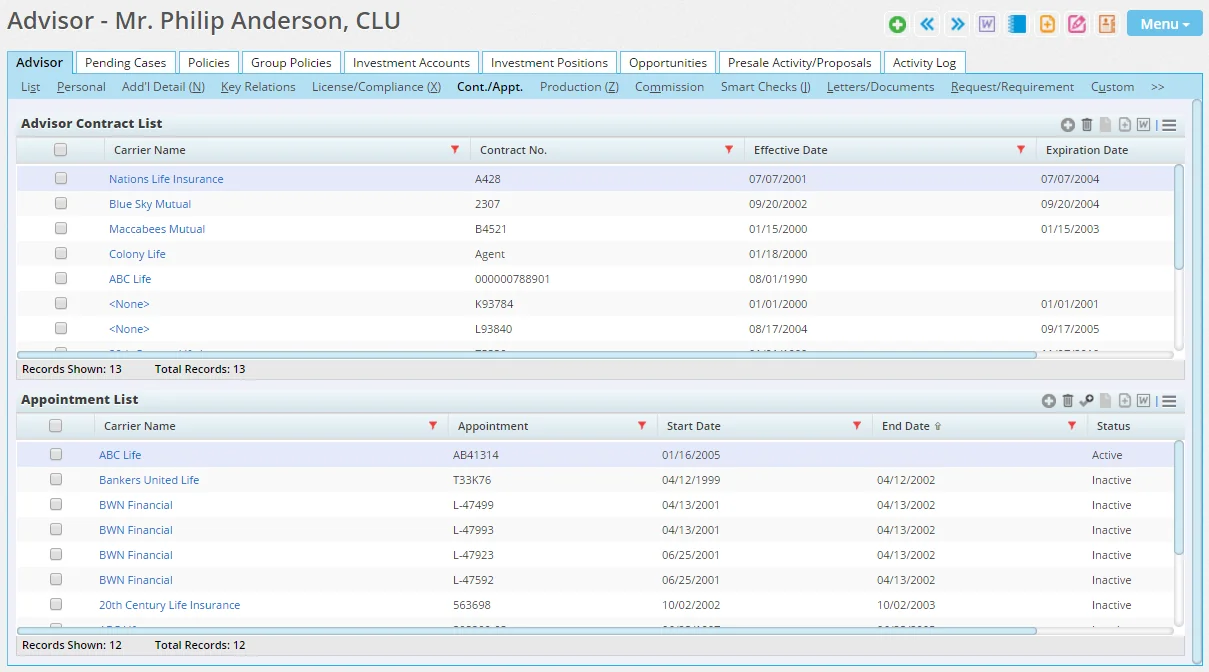Open Carrier Name filter in Advisor Contract List
The image size is (1209, 672).
(x=455, y=150)
